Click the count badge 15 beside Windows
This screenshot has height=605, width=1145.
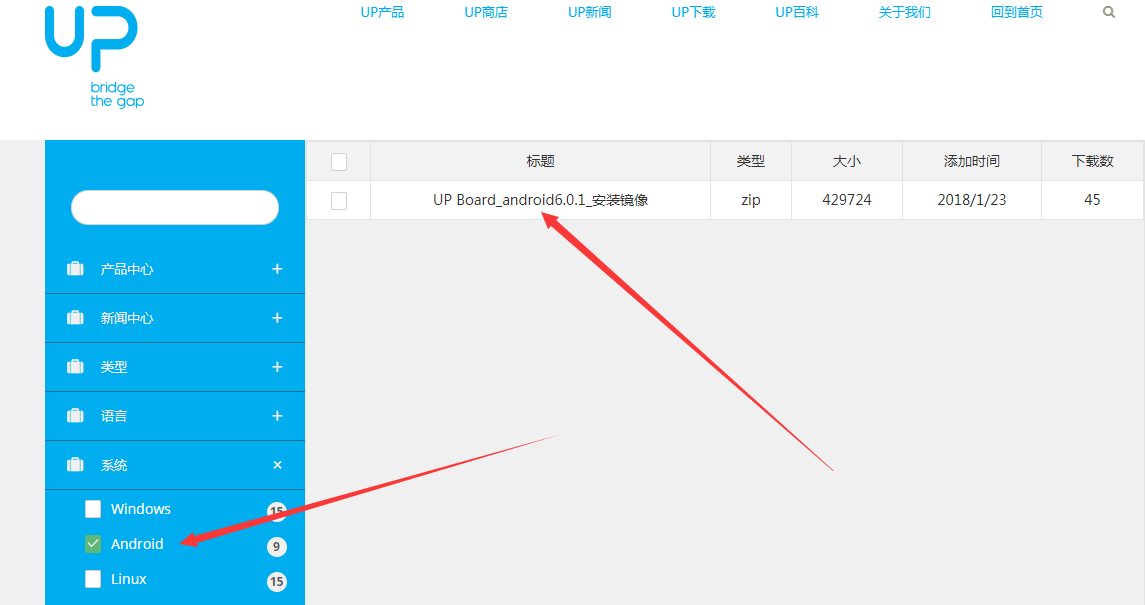pos(277,509)
